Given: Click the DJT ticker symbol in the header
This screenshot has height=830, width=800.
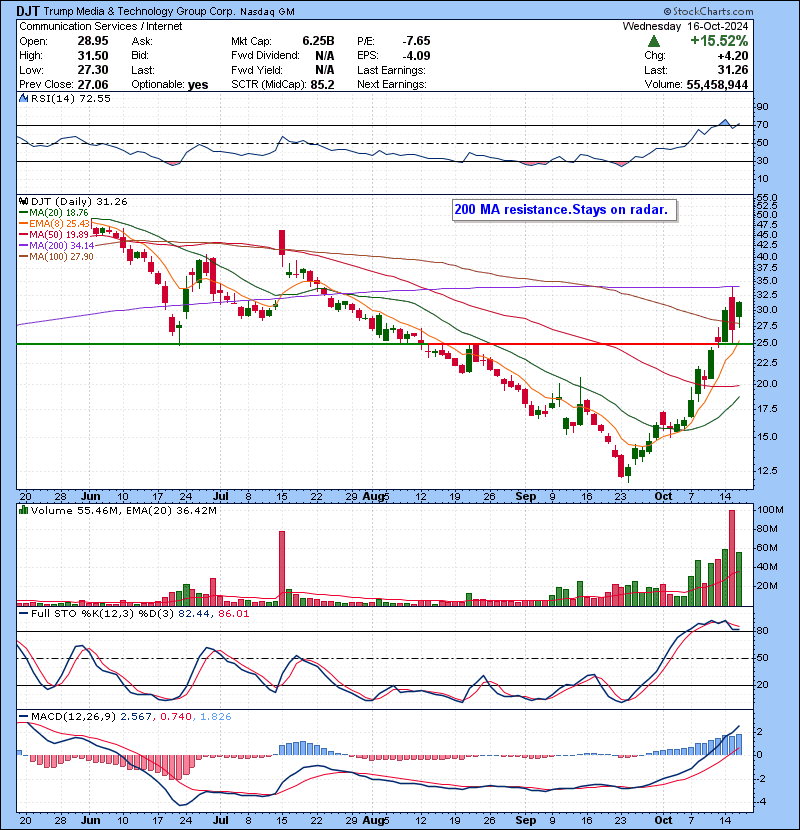Looking at the screenshot, I should pos(28,11).
